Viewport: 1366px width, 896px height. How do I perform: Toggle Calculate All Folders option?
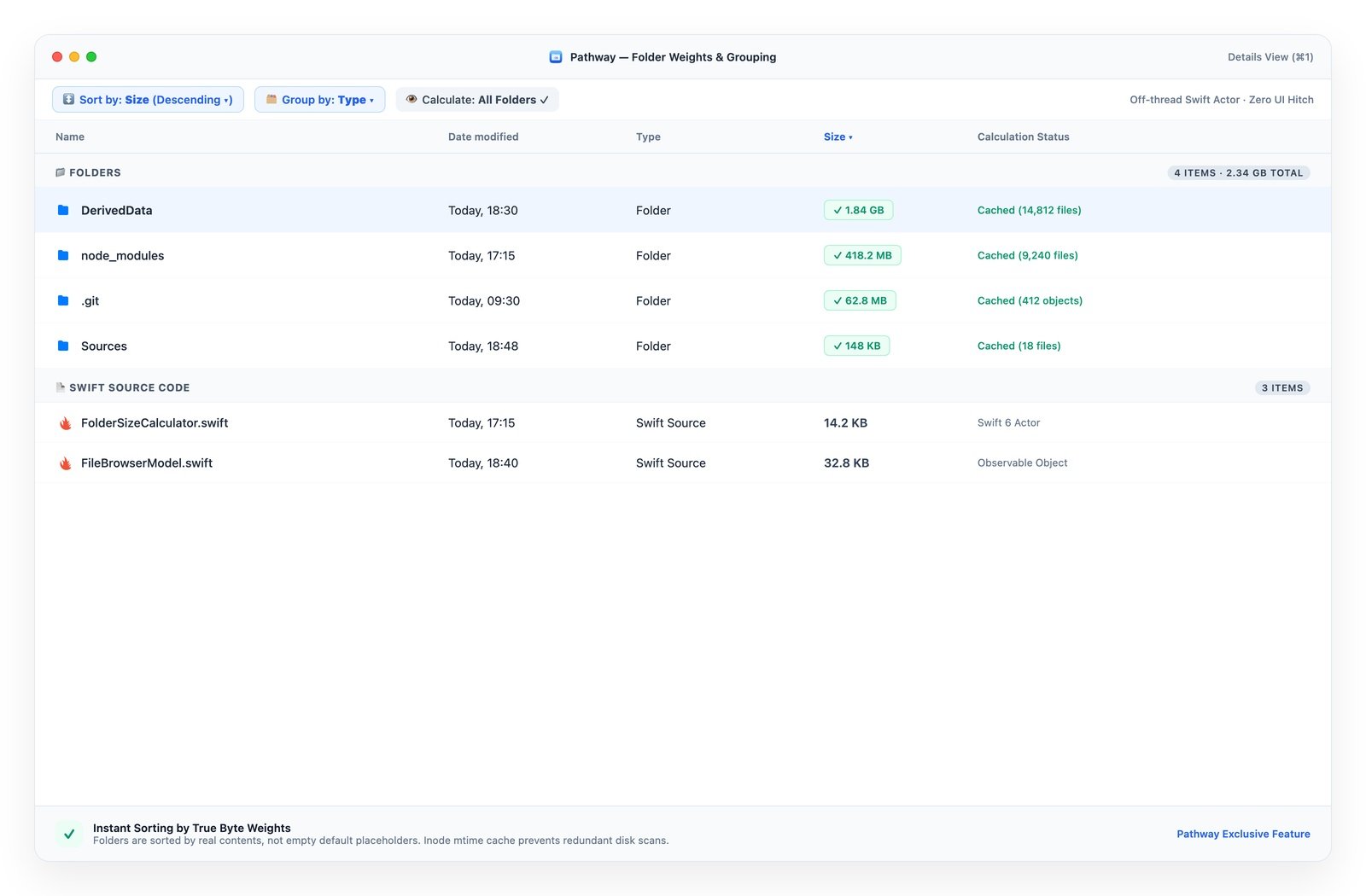477,100
